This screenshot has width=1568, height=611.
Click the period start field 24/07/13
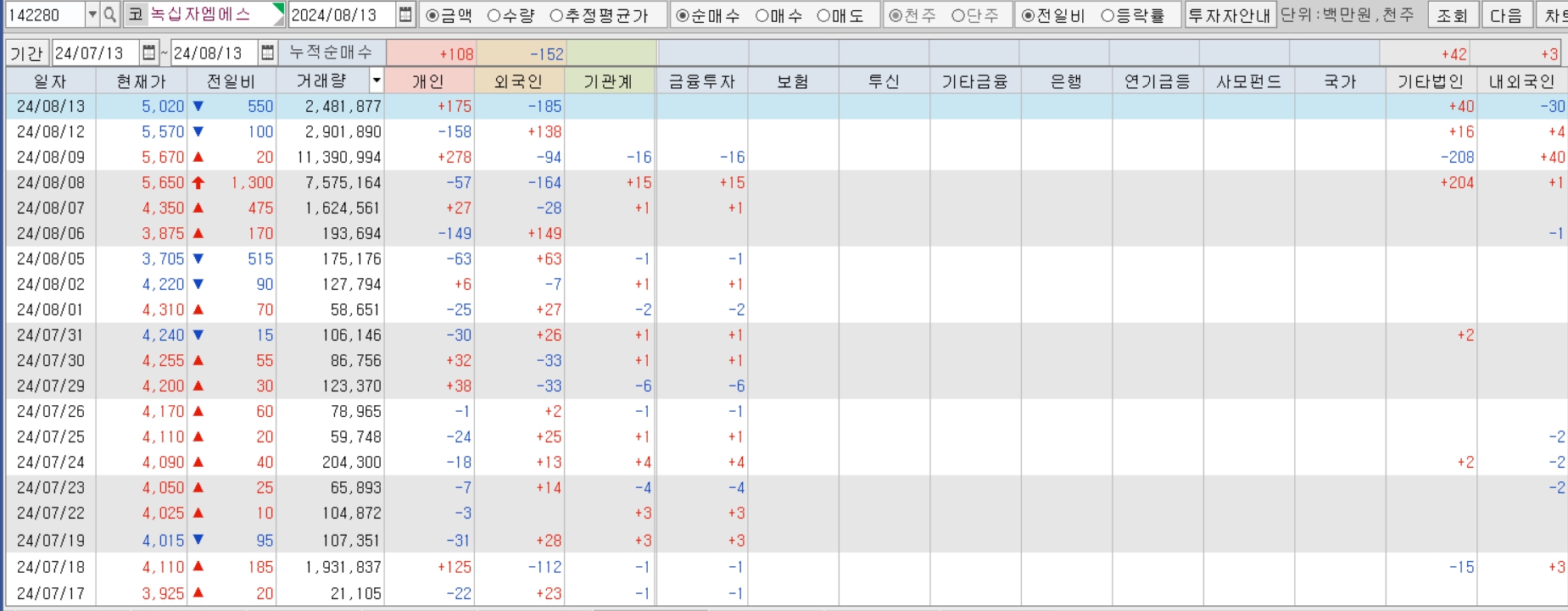click(x=96, y=53)
